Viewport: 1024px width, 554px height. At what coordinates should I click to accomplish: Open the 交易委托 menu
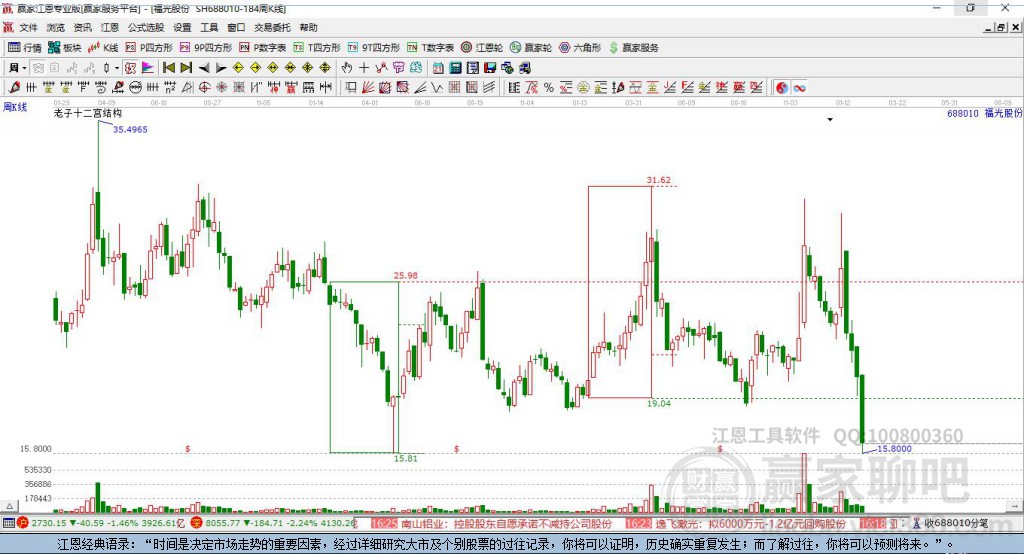272,27
